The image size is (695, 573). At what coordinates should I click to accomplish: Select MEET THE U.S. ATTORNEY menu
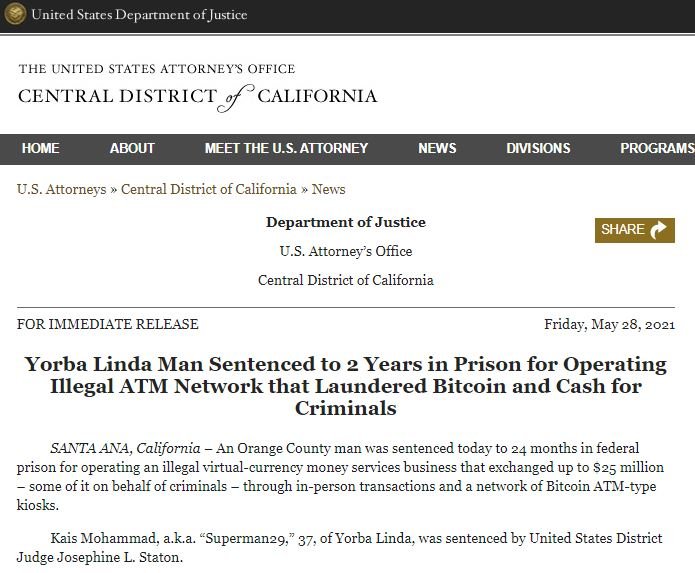[x=286, y=148]
